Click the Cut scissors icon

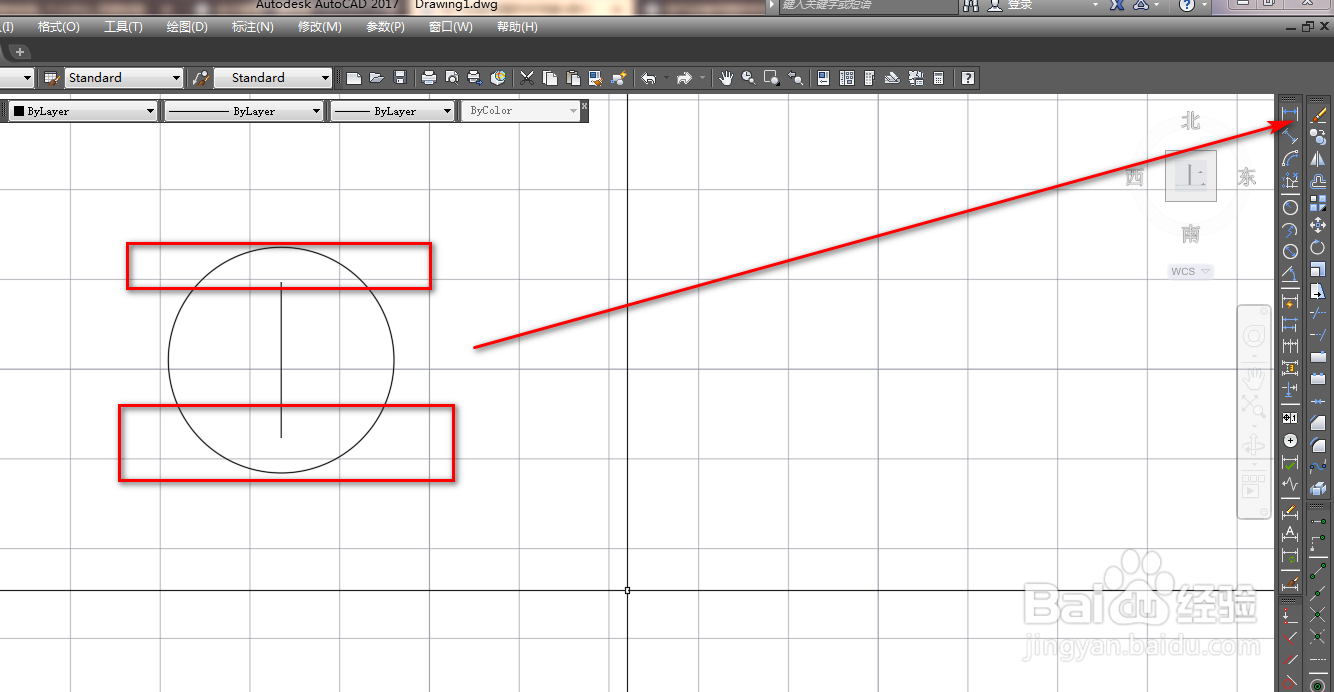tap(526, 78)
